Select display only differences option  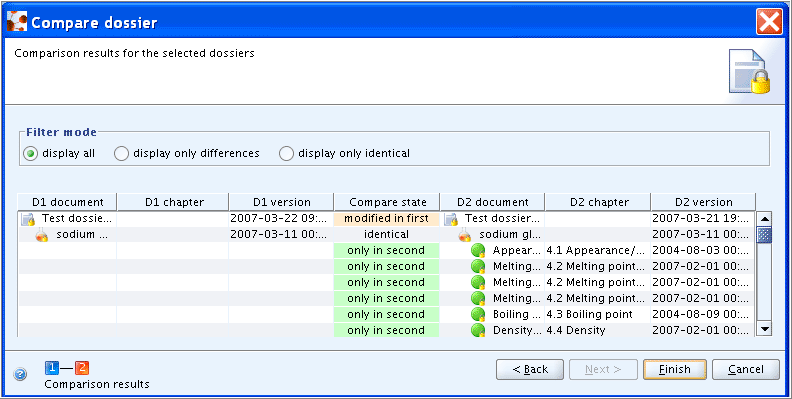121,154
